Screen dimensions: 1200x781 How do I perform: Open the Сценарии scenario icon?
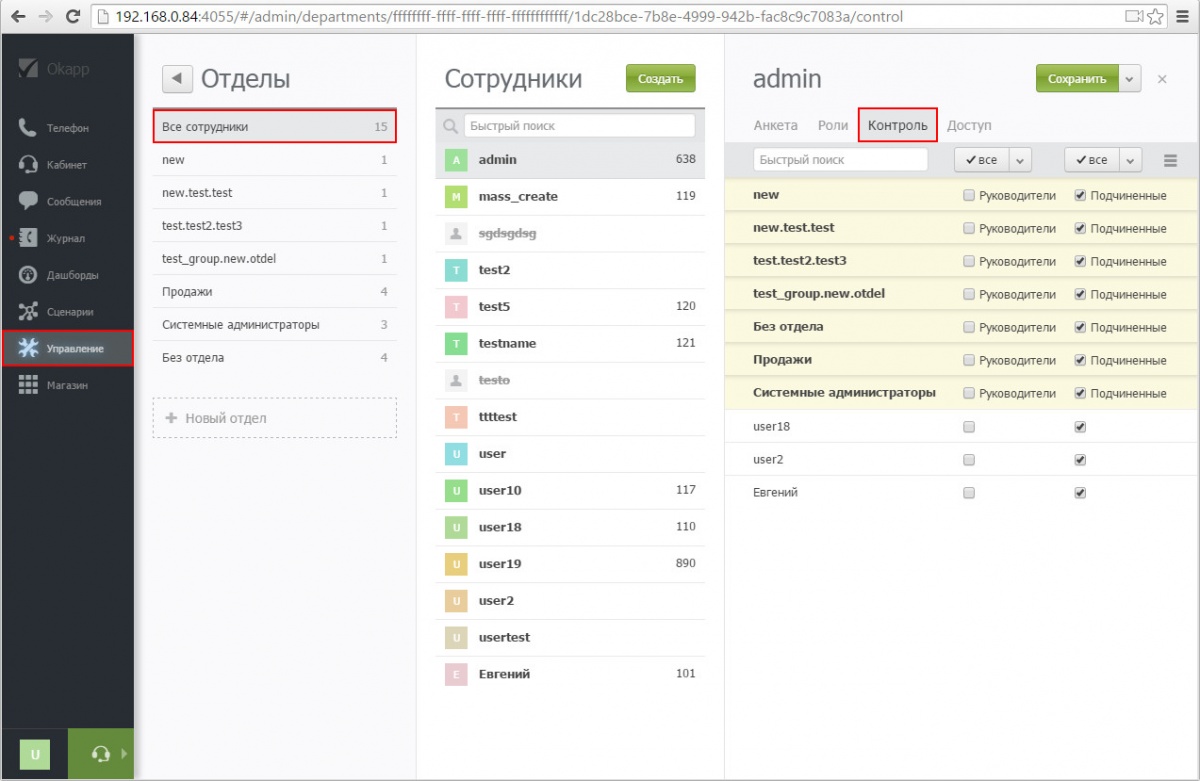(28, 311)
